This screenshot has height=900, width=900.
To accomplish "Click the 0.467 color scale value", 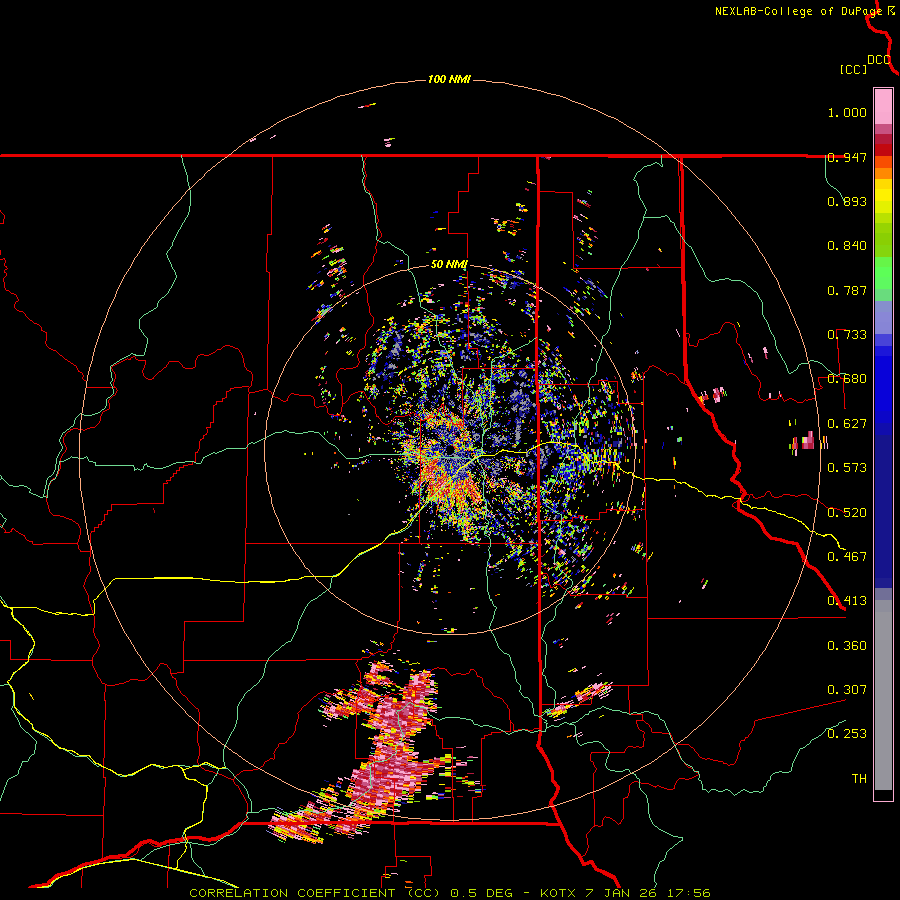I will pos(847,557).
